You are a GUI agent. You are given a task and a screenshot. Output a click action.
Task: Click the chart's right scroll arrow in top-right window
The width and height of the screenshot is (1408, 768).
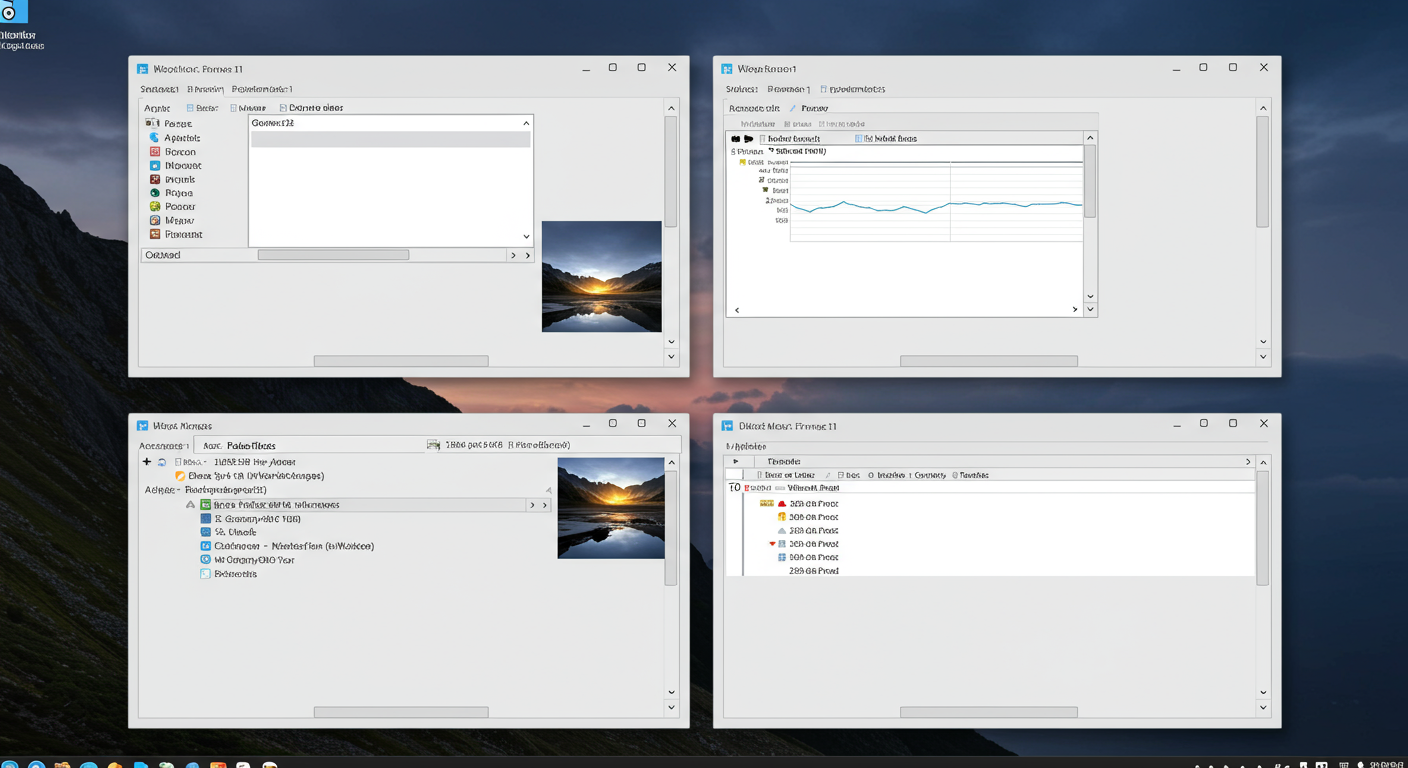(x=1075, y=310)
